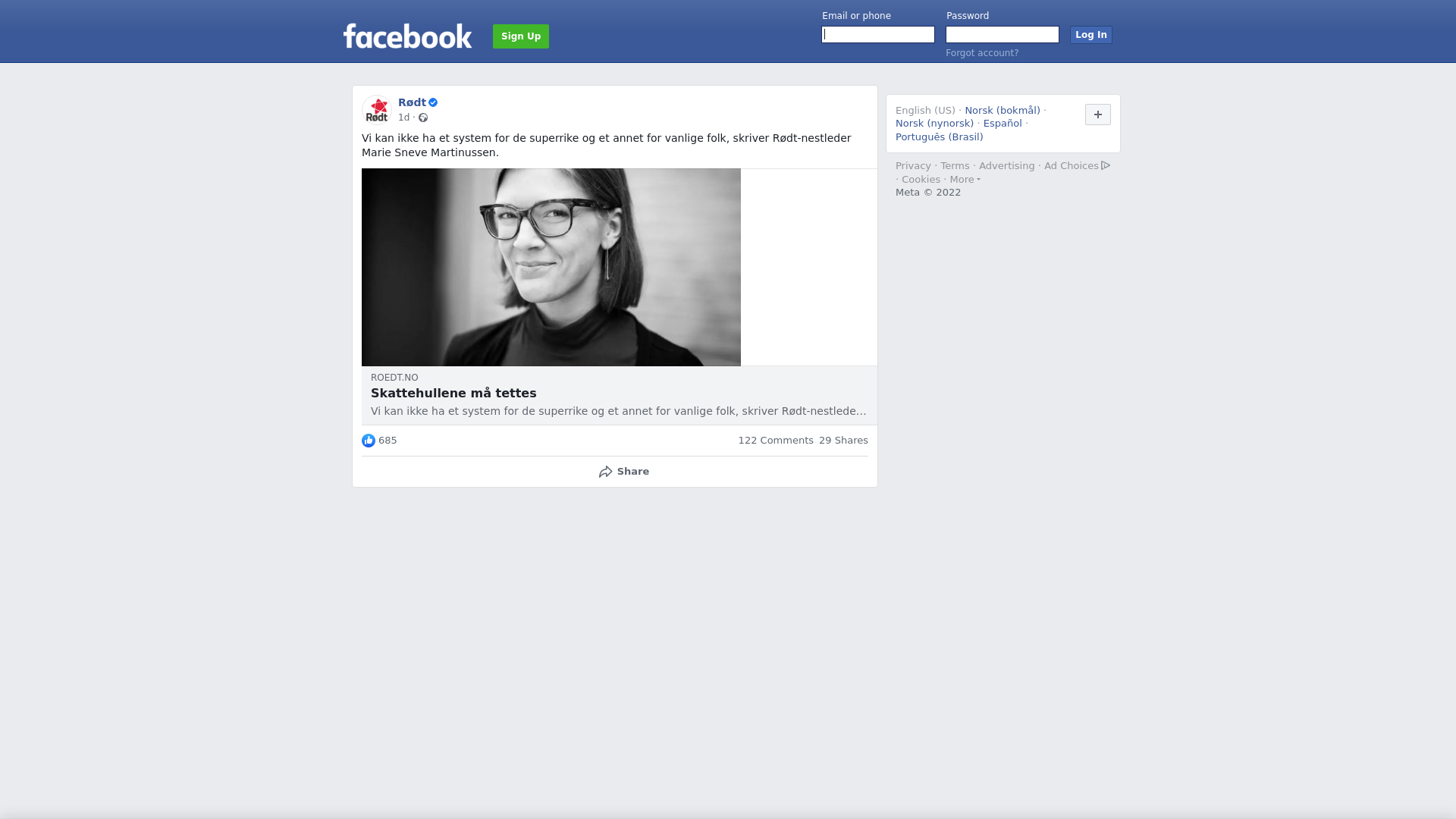This screenshot has width=1456, height=819.
Task: Open the Rødt page profile picture
Action: tap(376, 110)
